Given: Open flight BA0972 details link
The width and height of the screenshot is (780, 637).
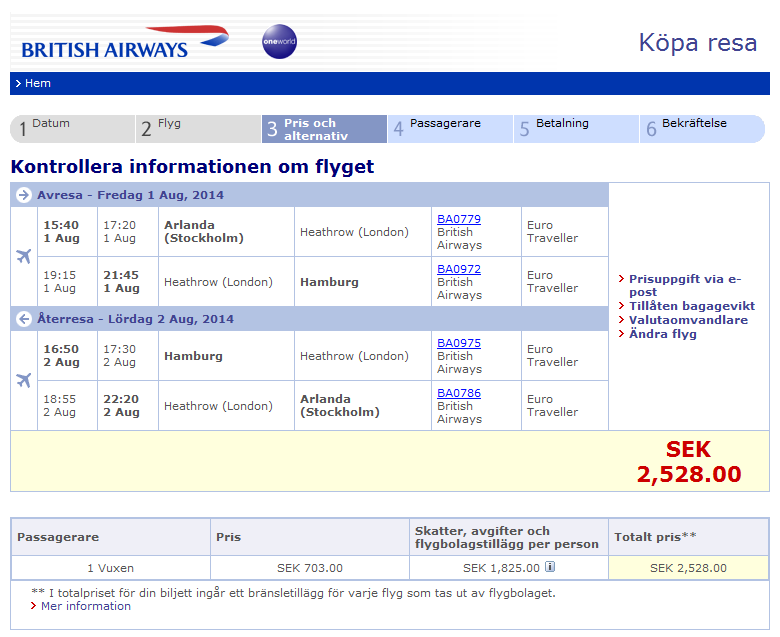Looking at the screenshot, I should [x=459, y=269].
